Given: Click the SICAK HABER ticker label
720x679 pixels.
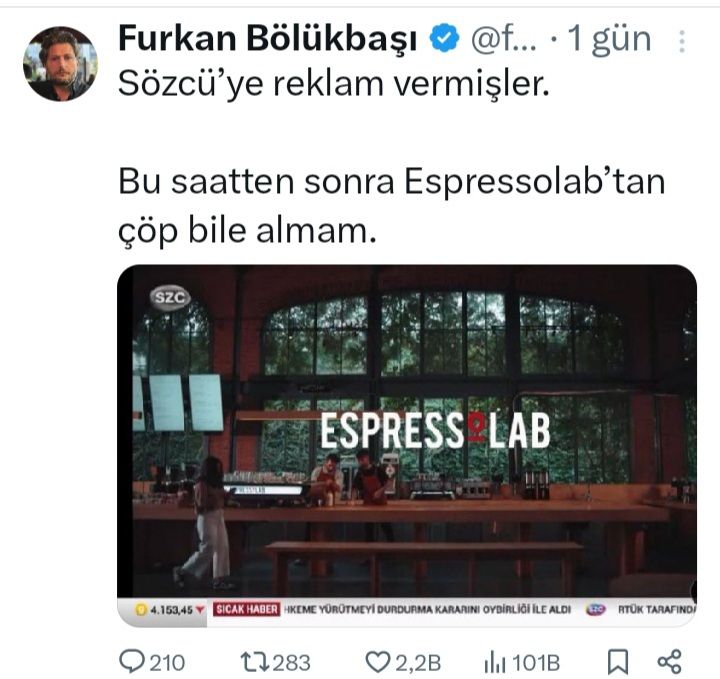Looking at the screenshot, I should click(247, 609).
